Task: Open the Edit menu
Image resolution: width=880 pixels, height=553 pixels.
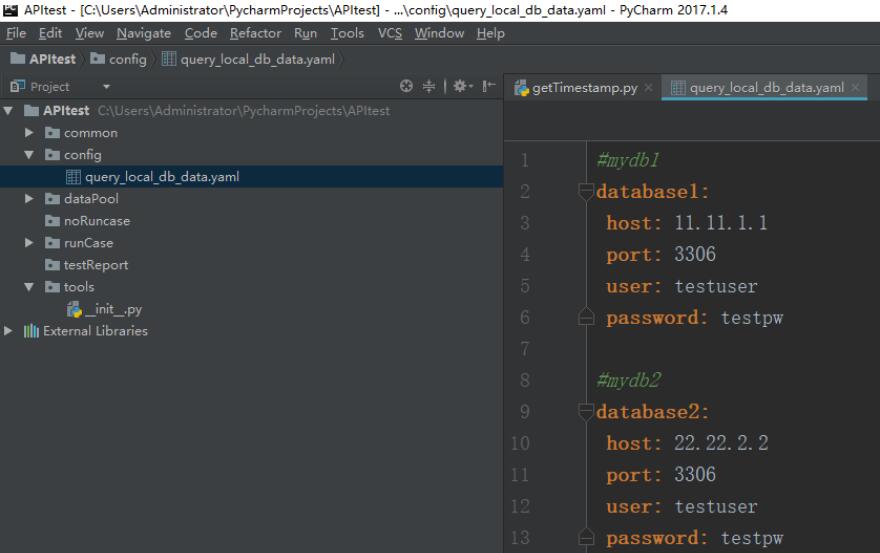Action: coord(50,33)
